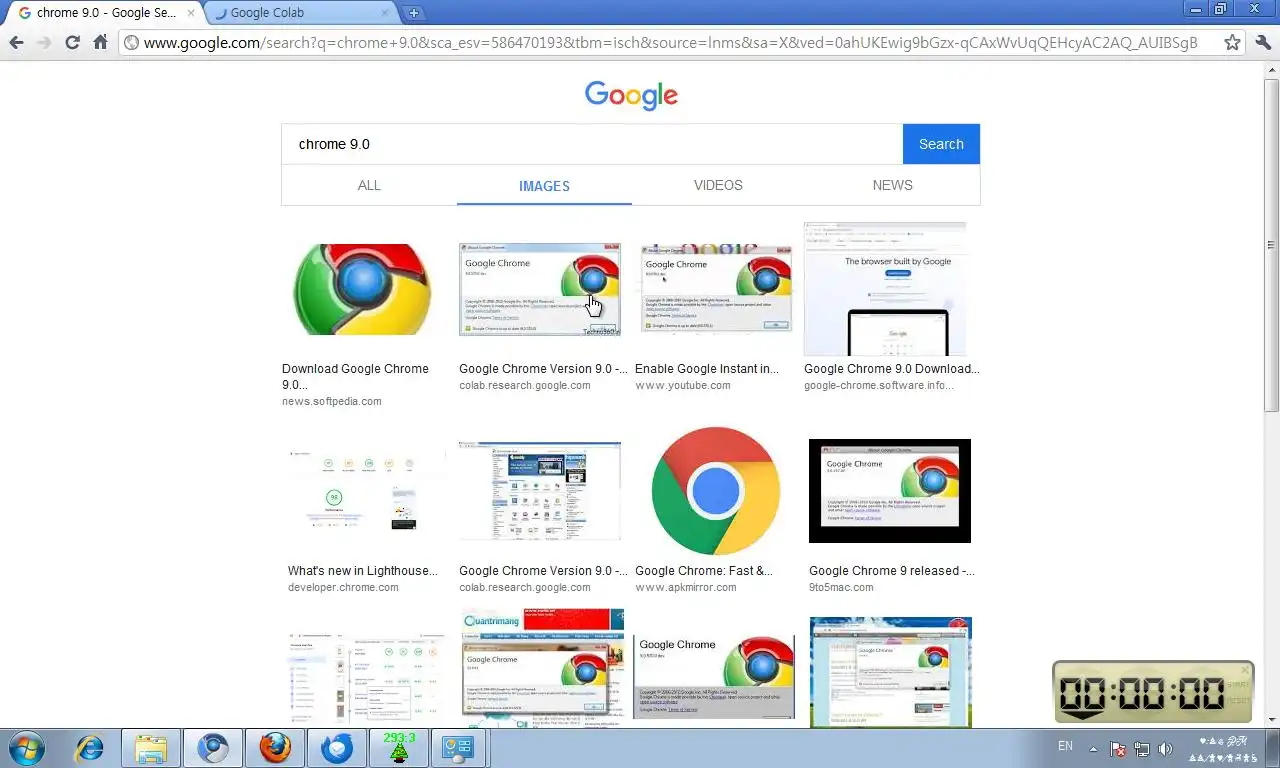
Task: Select the IMAGES results tab
Action: coord(544,186)
